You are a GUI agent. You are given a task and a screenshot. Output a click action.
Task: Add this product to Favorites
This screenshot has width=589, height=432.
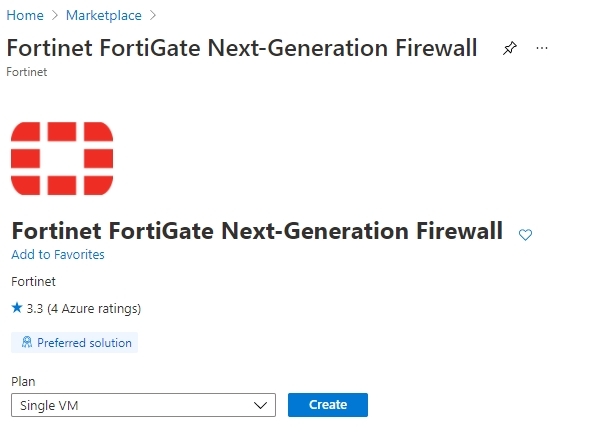pos(58,254)
